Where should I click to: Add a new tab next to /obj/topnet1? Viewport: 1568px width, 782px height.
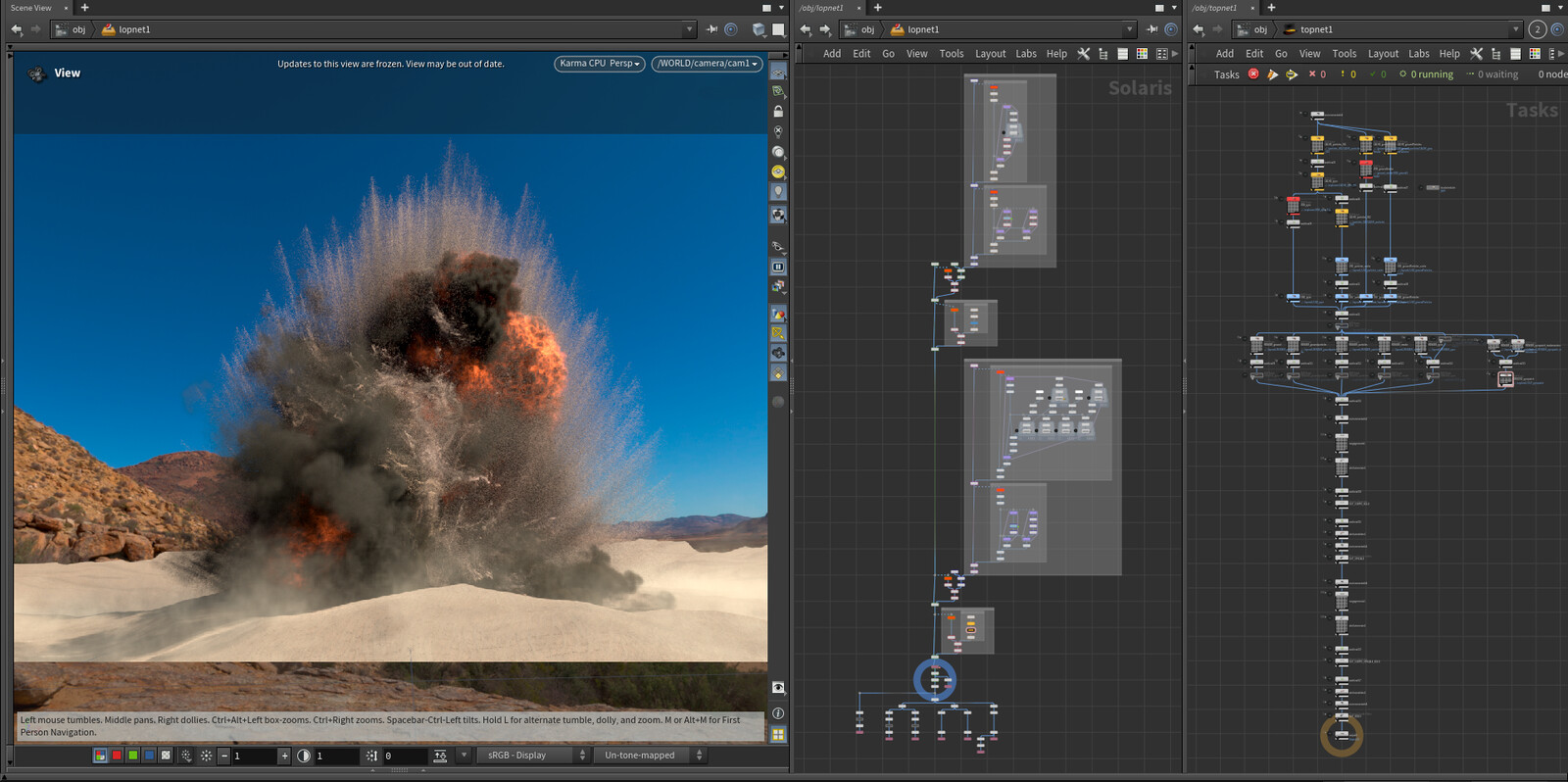[1271, 8]
